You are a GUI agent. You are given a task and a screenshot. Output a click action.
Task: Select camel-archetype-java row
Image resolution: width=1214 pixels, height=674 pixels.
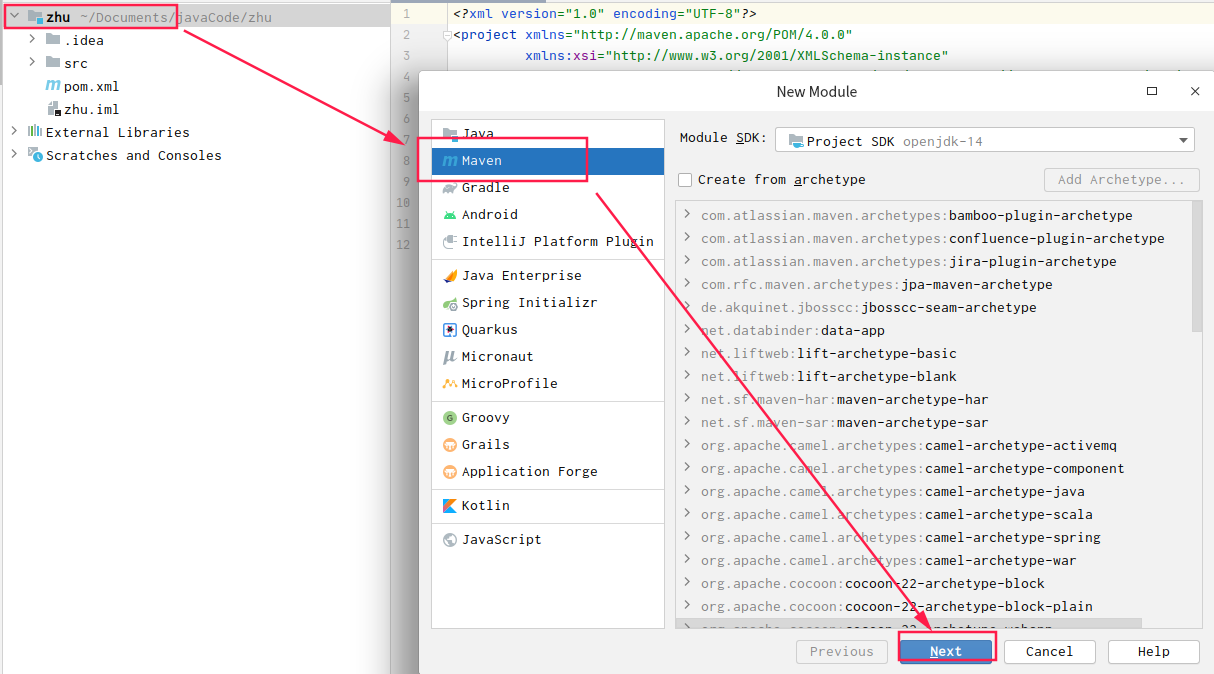pos(934,491)
